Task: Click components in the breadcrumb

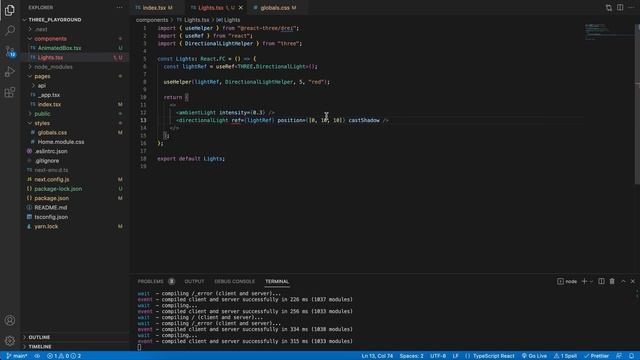Action: coord(152,20)
